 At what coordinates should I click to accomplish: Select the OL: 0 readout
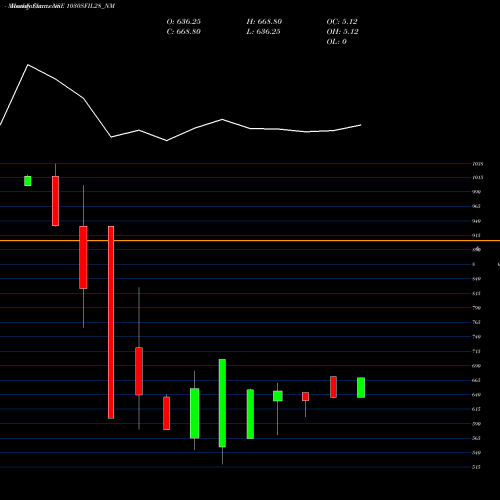point(337,42)
